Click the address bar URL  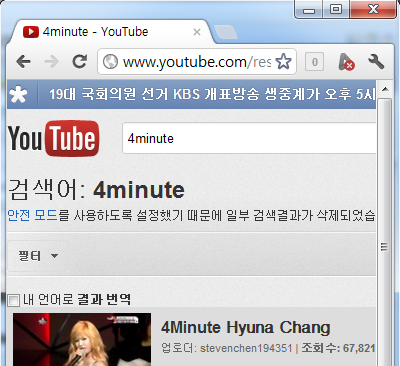pos(197,62)
